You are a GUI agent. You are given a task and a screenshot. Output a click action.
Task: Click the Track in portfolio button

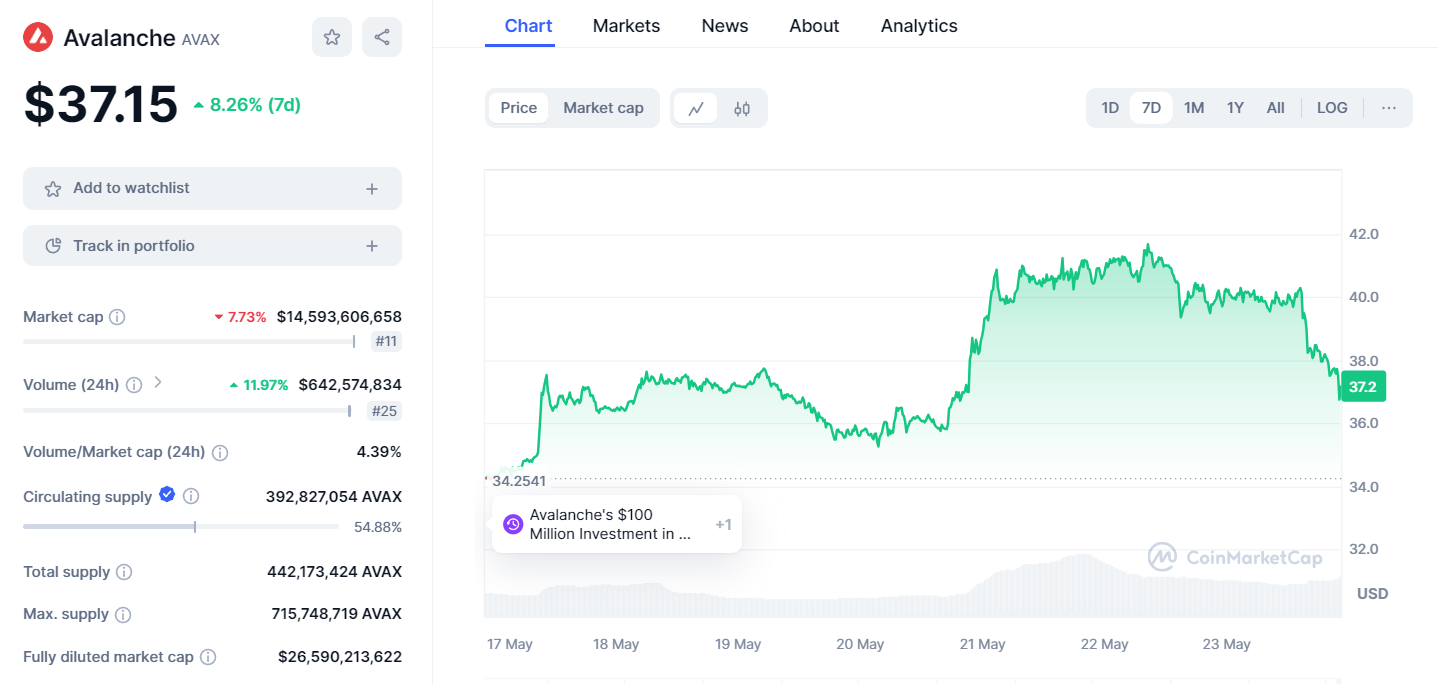click(212, 246)
